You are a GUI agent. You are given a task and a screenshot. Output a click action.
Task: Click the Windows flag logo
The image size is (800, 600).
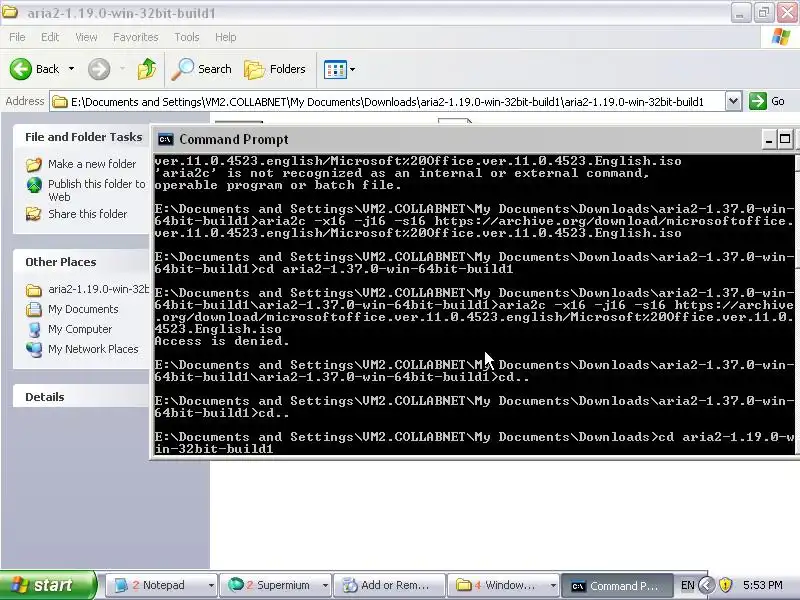pos(780,37)
